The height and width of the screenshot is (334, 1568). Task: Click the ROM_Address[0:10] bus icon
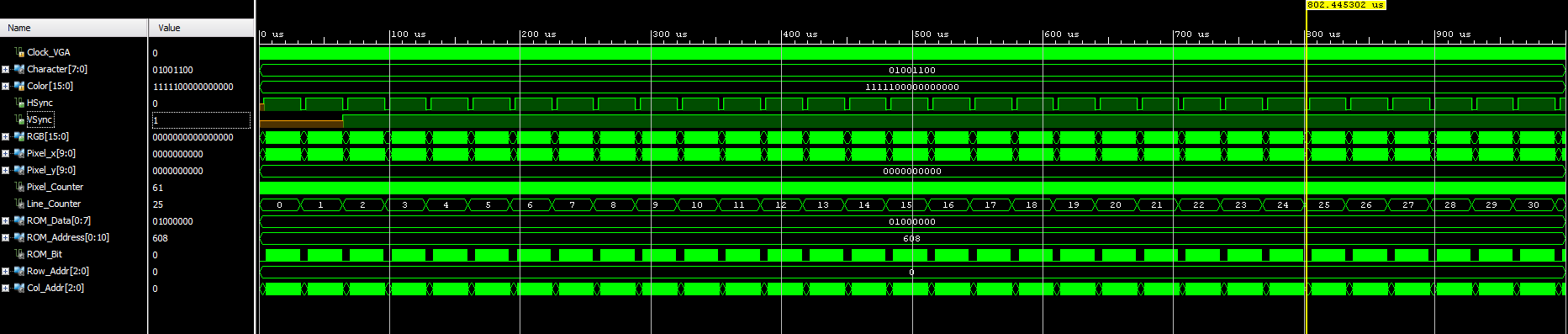click(x=19, y=237)
